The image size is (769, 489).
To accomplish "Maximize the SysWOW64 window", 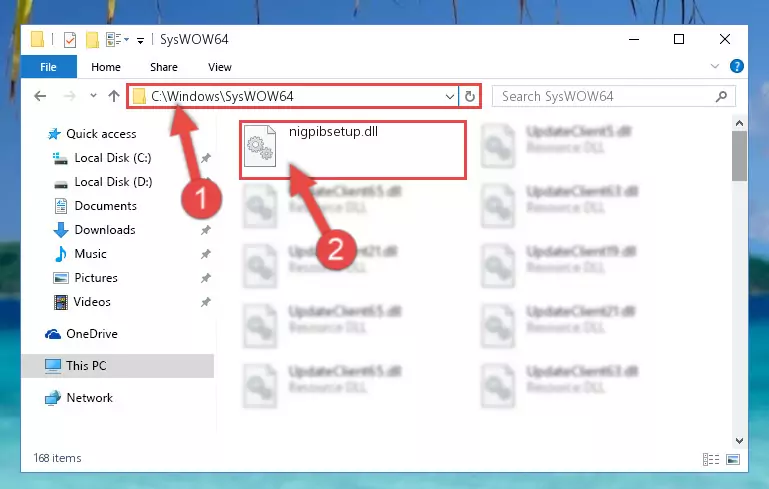I will pyautogui.click(x=679, y=39).
